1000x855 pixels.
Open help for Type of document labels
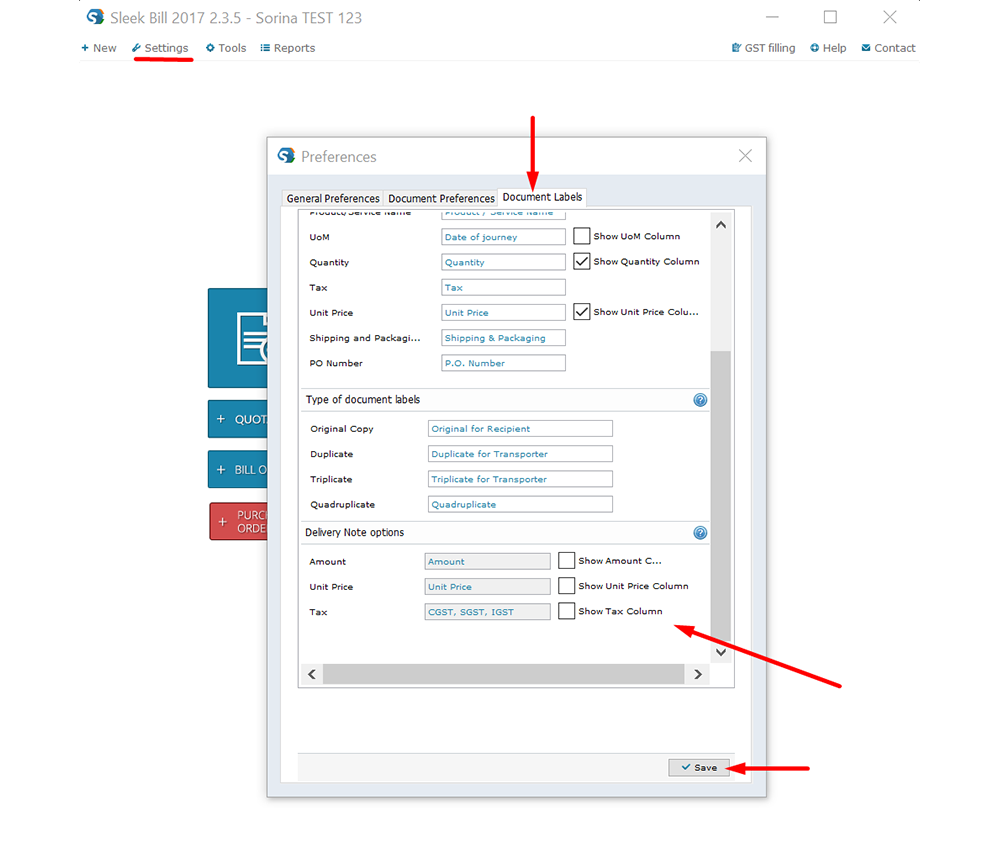700,400
